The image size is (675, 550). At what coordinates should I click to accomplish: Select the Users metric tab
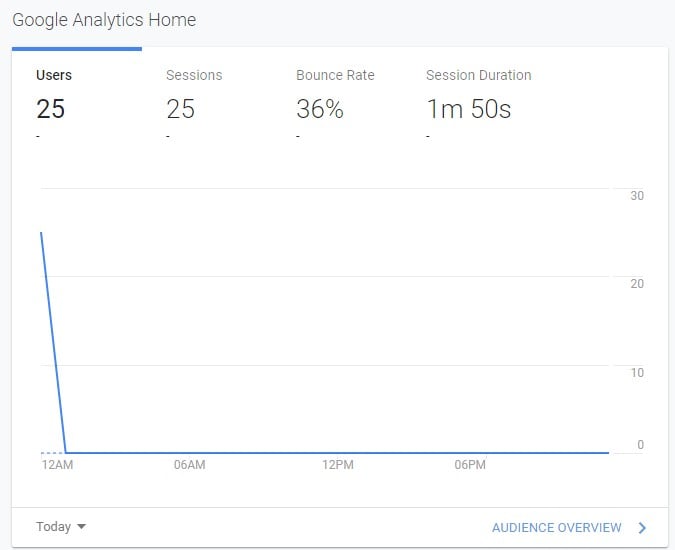tap(54, 75)
